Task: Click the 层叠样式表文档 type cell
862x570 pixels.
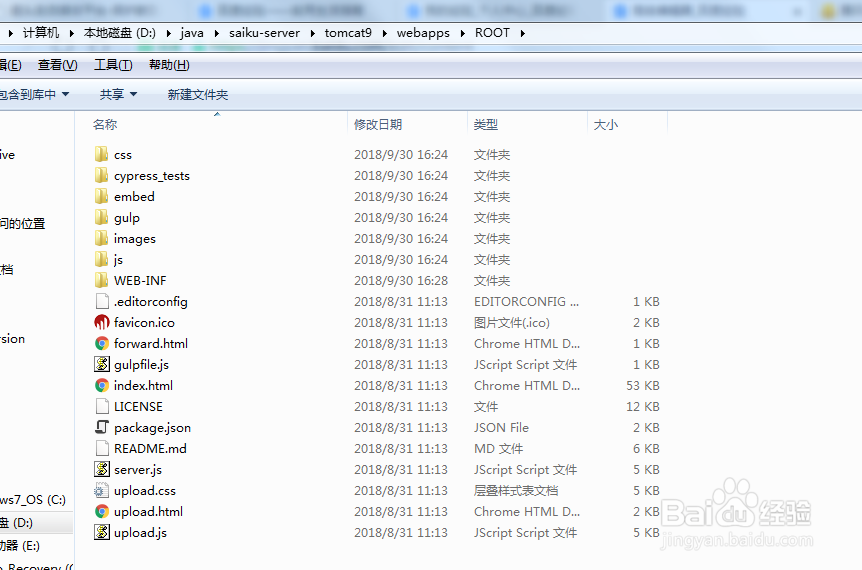Action: (x=516, y=490)
